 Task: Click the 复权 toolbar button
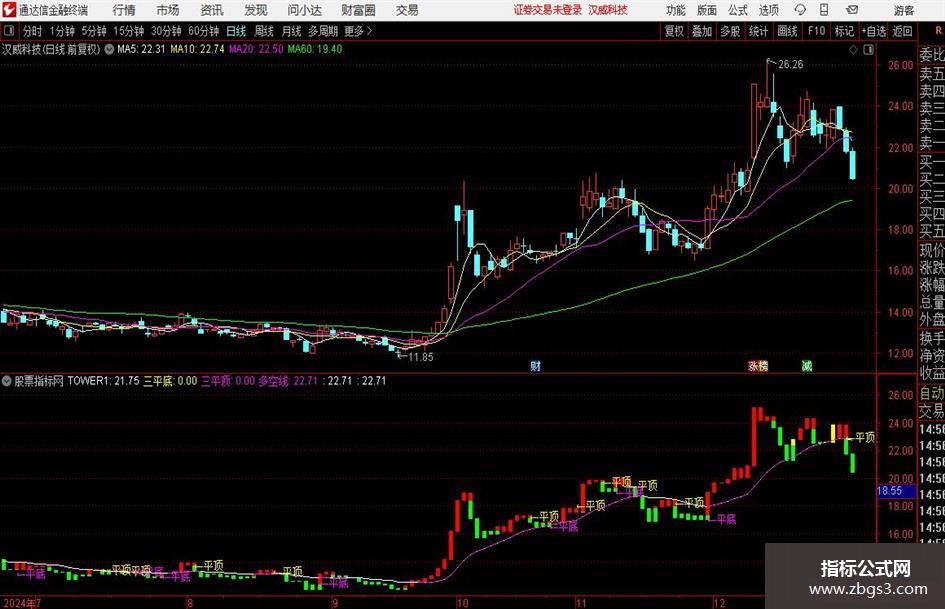click(674, 31)
